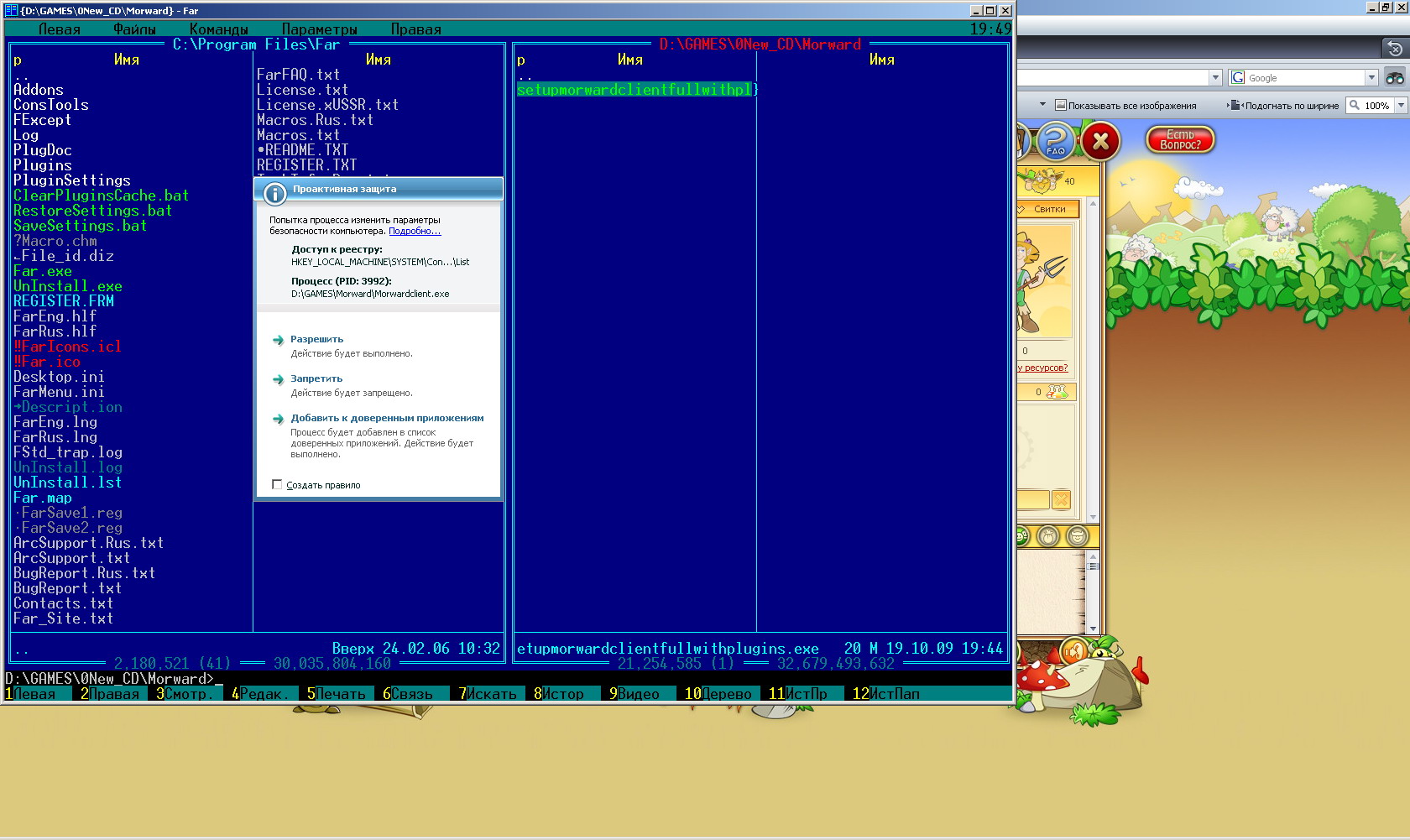Click Разрешить to allow the action

coord(316,339)
